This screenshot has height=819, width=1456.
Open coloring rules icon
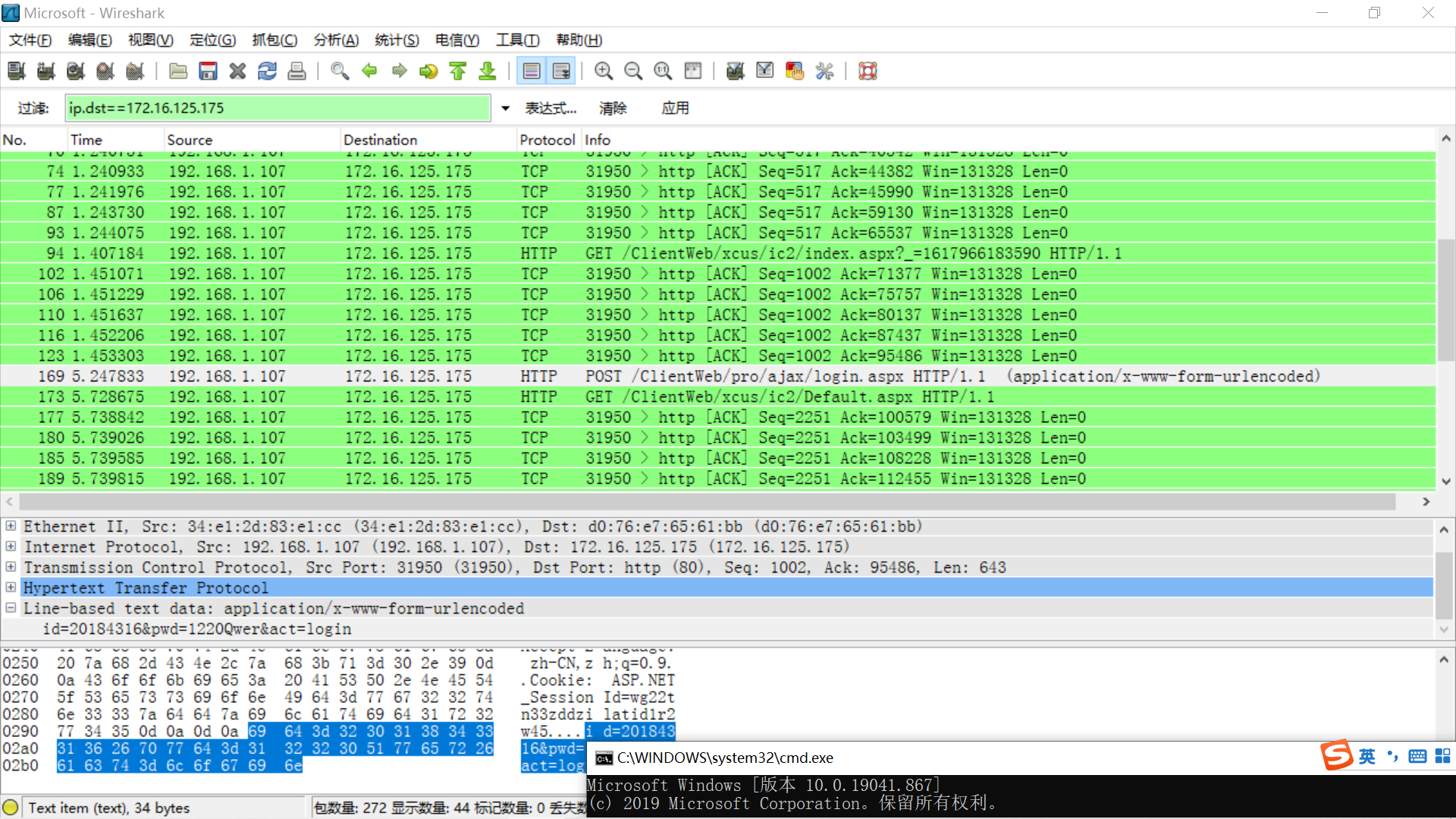[x=795, y=71]
